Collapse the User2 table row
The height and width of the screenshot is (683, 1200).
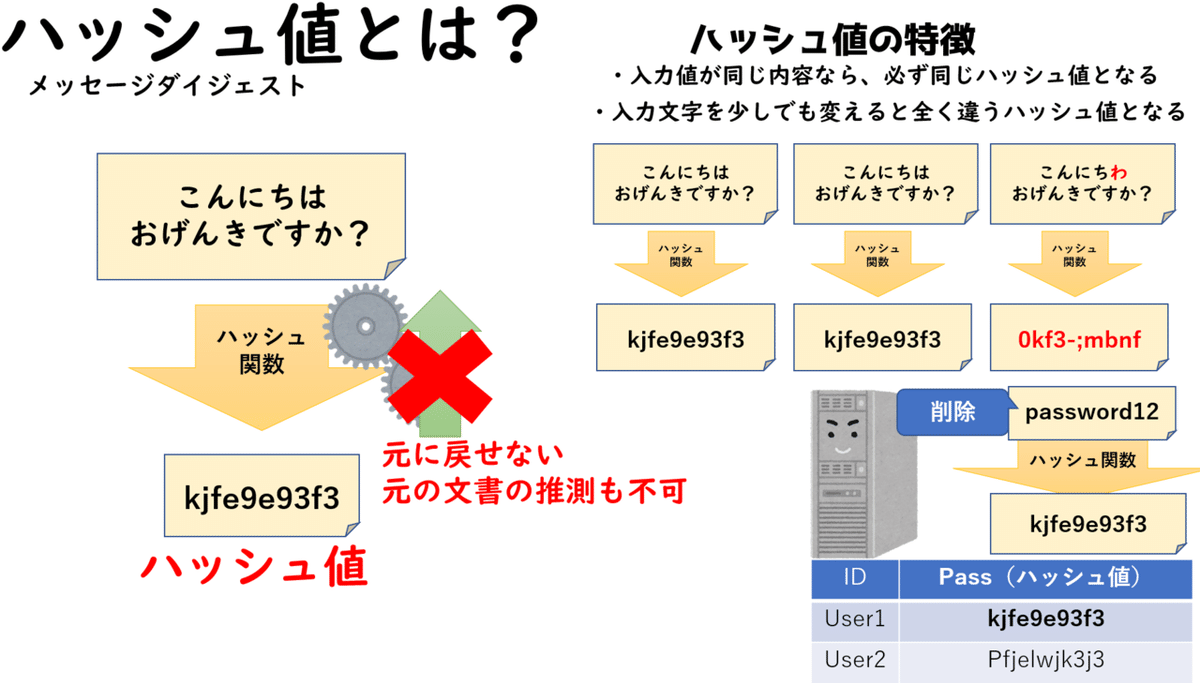[x=1000, y=660]
